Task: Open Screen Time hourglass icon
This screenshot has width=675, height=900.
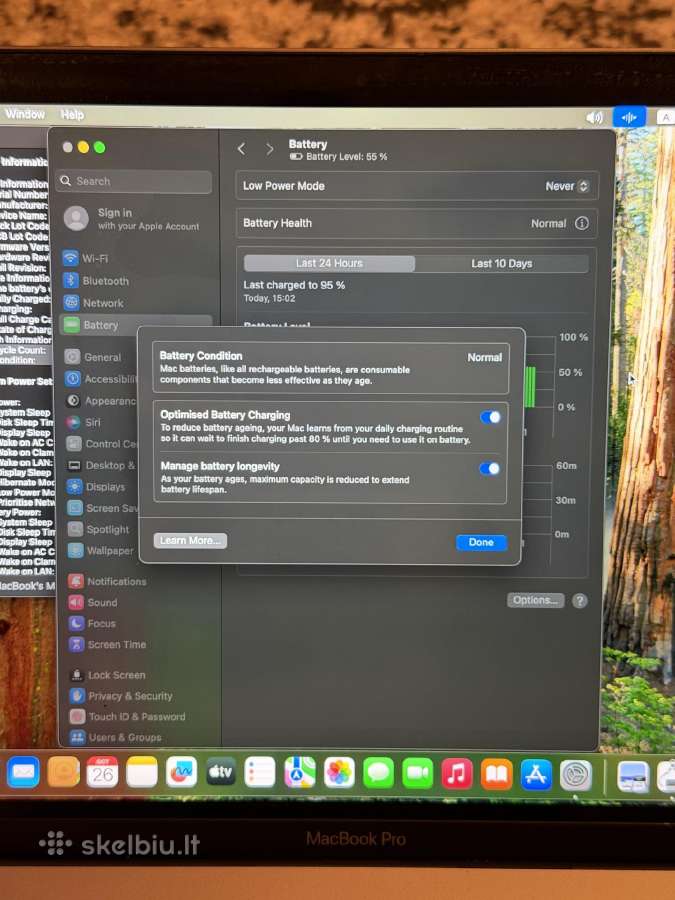Action: click(x=77, y=644)
